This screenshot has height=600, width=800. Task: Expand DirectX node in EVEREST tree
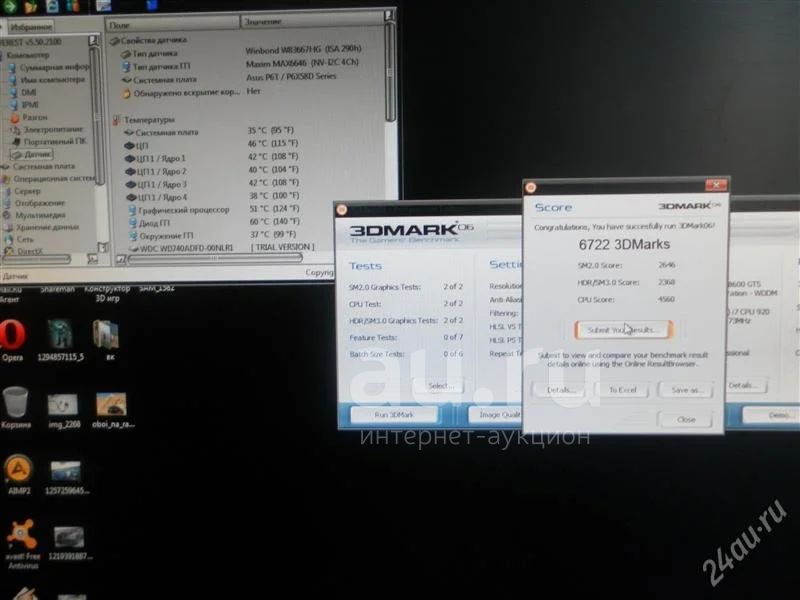tap(24, 251)
